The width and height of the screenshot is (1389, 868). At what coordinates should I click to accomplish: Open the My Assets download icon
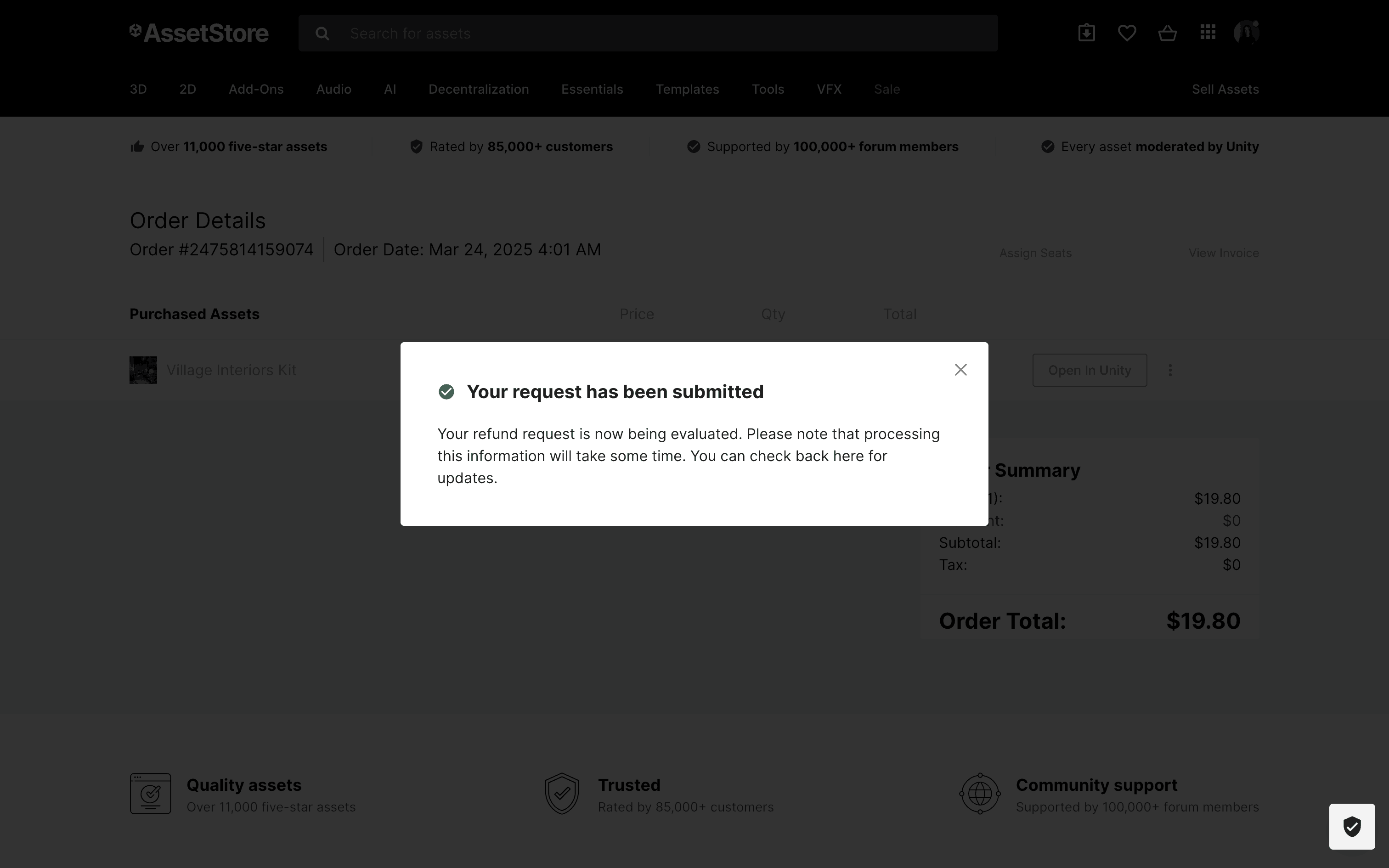point(1086,33)
